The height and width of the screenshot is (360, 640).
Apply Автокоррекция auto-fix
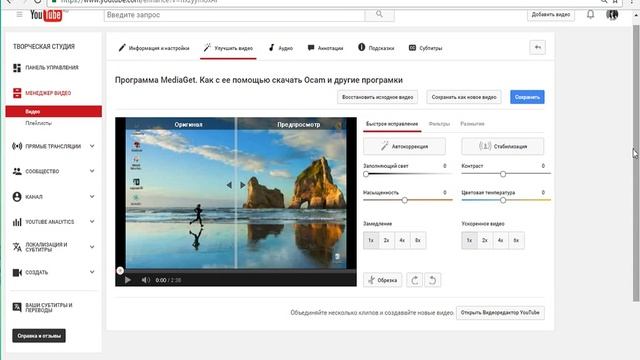(x=404, y=146)
